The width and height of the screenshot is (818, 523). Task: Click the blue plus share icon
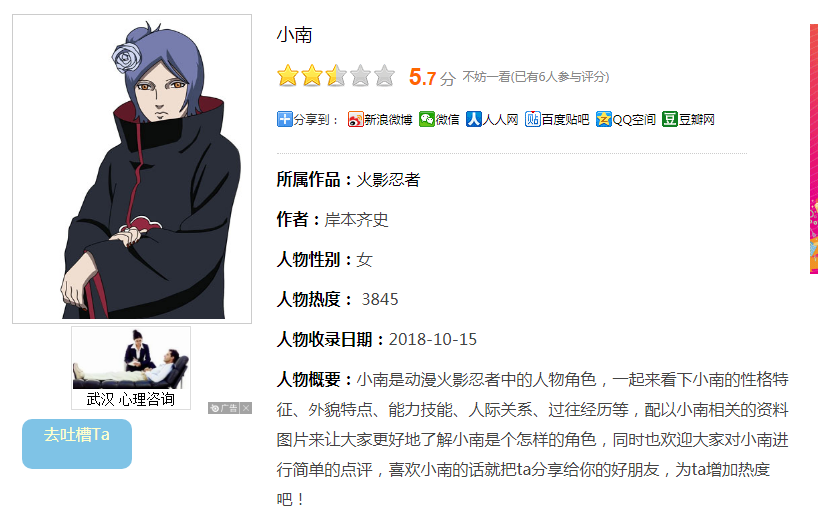284,119
